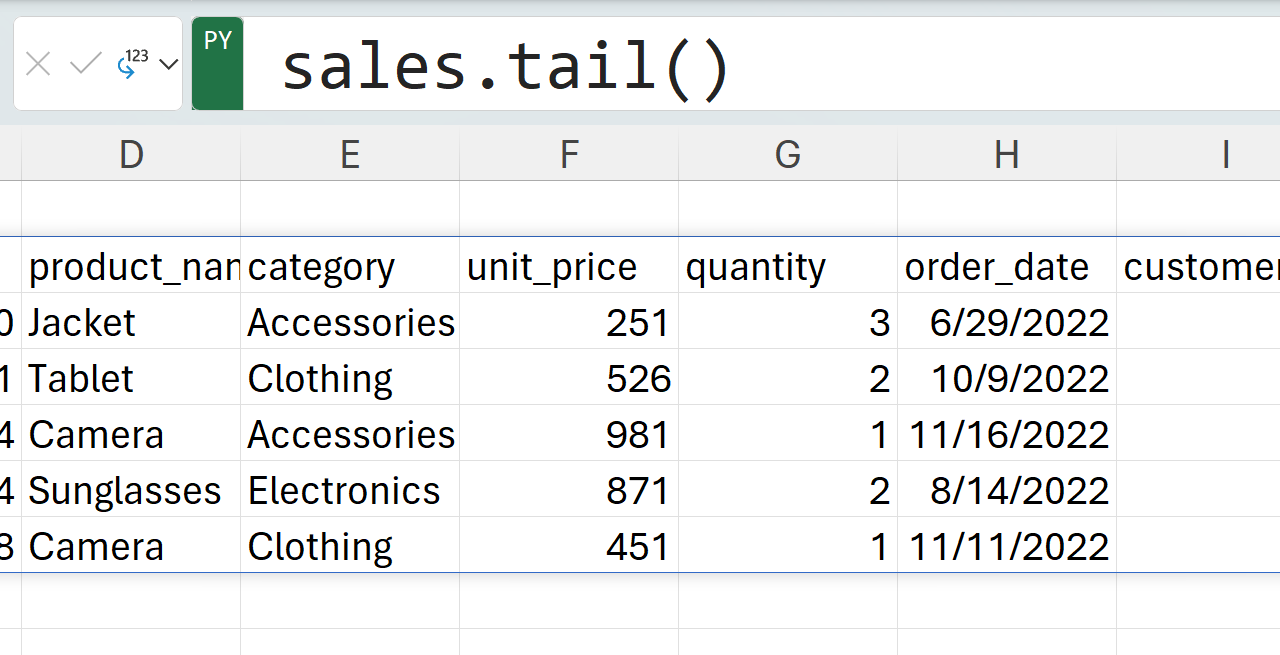Click the cell with unit price 981
The height and width of the screenshot is (655, 1280).
tap(568, 435)
